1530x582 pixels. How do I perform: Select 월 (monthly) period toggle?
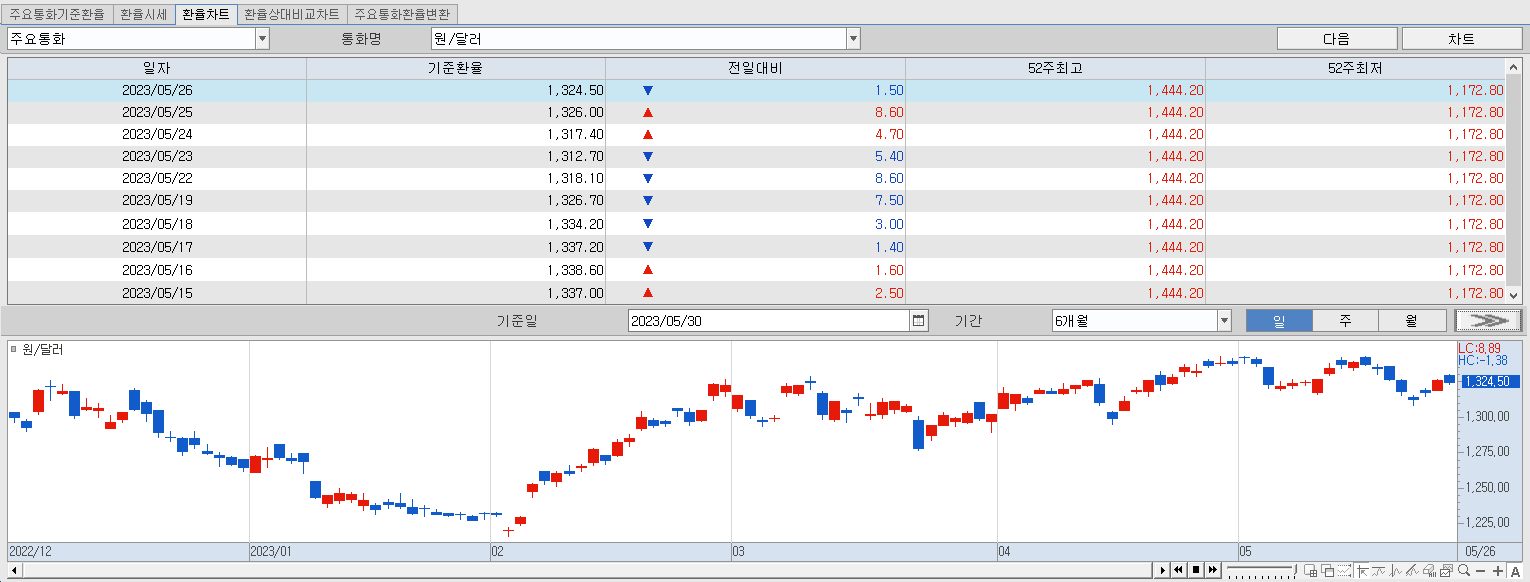(x=1412, y=320)
